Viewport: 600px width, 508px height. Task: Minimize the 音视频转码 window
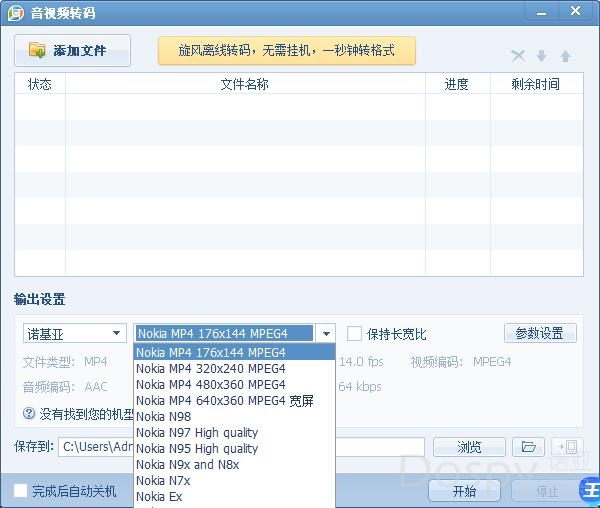(x=541, y=13)
